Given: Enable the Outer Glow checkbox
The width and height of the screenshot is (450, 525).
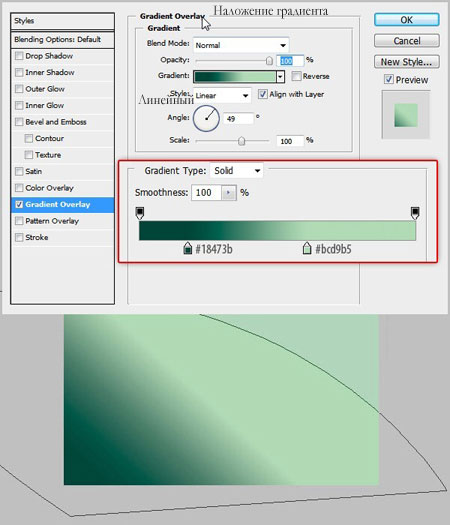Looking at the screenshot, I should tap(19, 89).
